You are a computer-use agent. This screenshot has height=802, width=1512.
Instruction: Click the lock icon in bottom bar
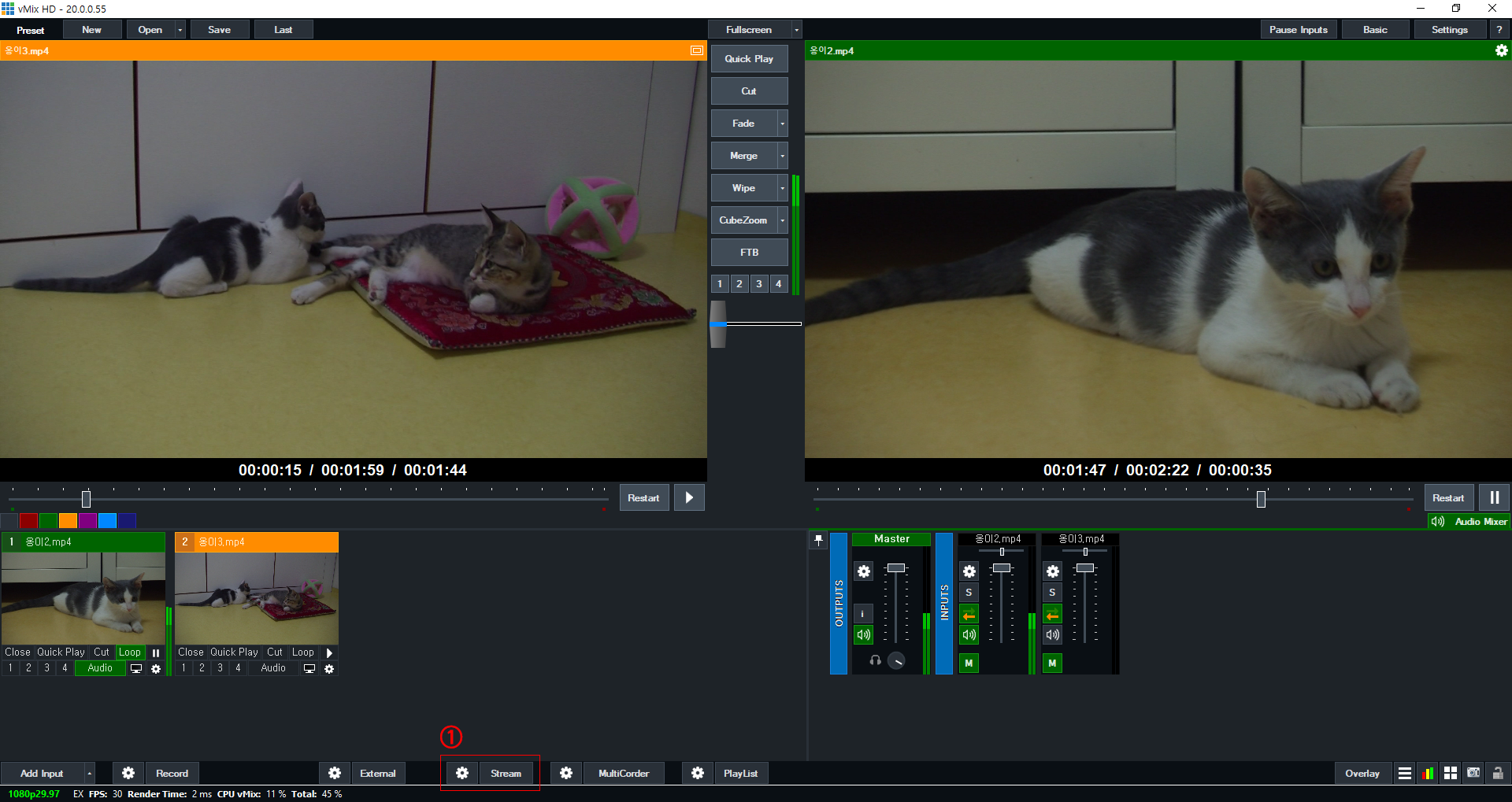tap(1498, 773)
